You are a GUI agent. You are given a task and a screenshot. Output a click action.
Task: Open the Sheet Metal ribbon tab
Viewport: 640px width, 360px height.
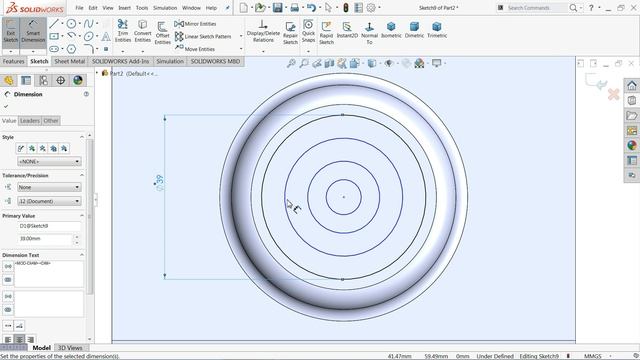click(69, 61)
